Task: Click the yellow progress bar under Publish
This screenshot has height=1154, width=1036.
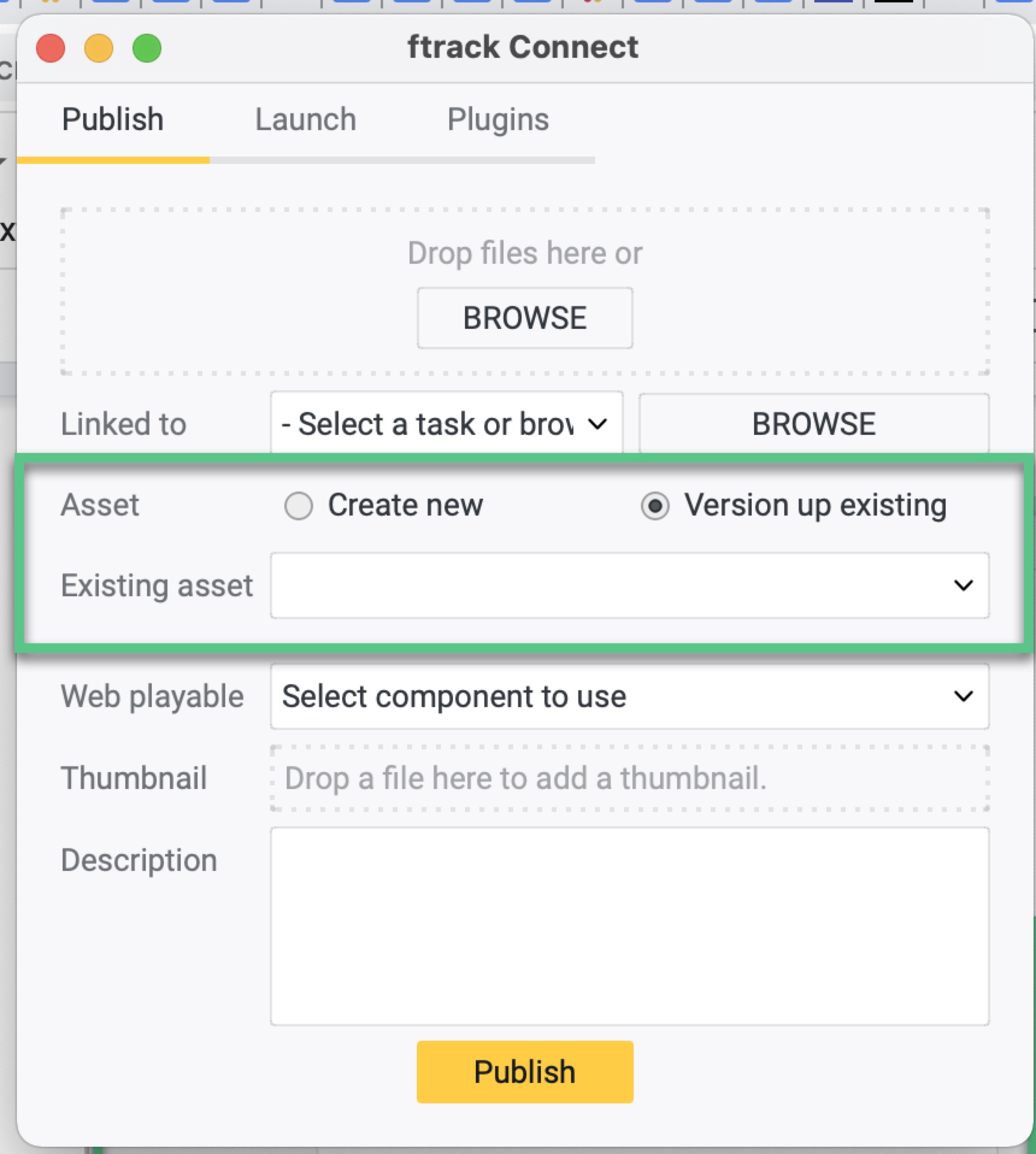Action: [x=113, y=160]
